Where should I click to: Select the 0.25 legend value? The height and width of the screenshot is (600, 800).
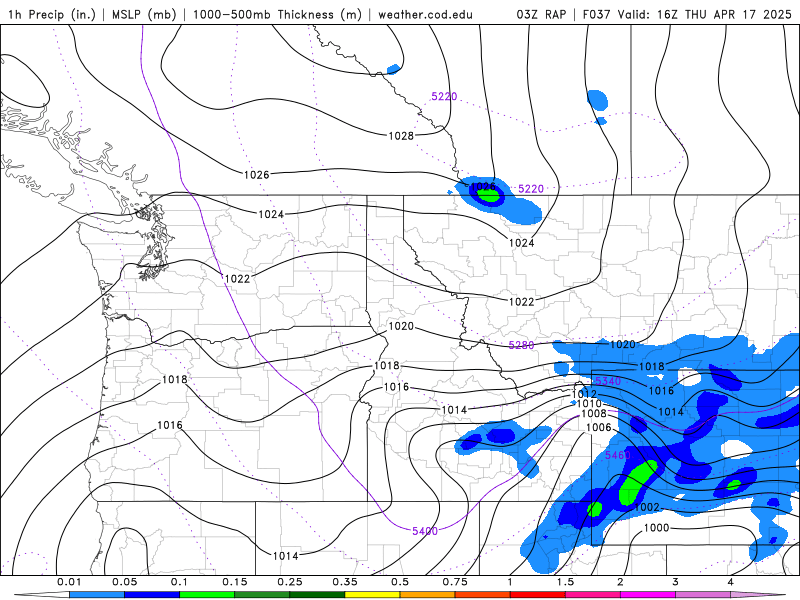(290, 582)
